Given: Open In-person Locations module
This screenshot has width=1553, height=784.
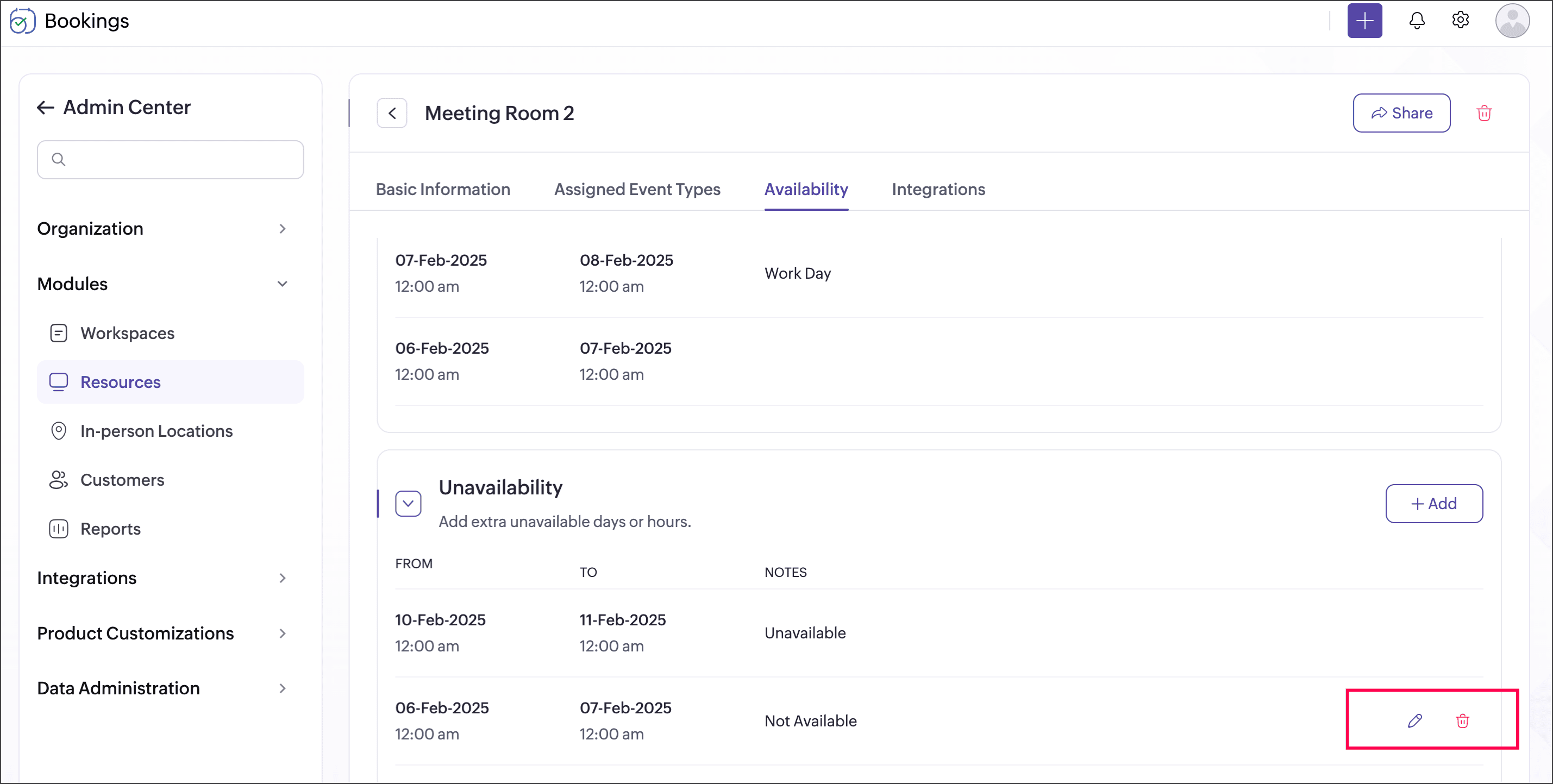Looking at the screenshot, I should tap(170, 431).
